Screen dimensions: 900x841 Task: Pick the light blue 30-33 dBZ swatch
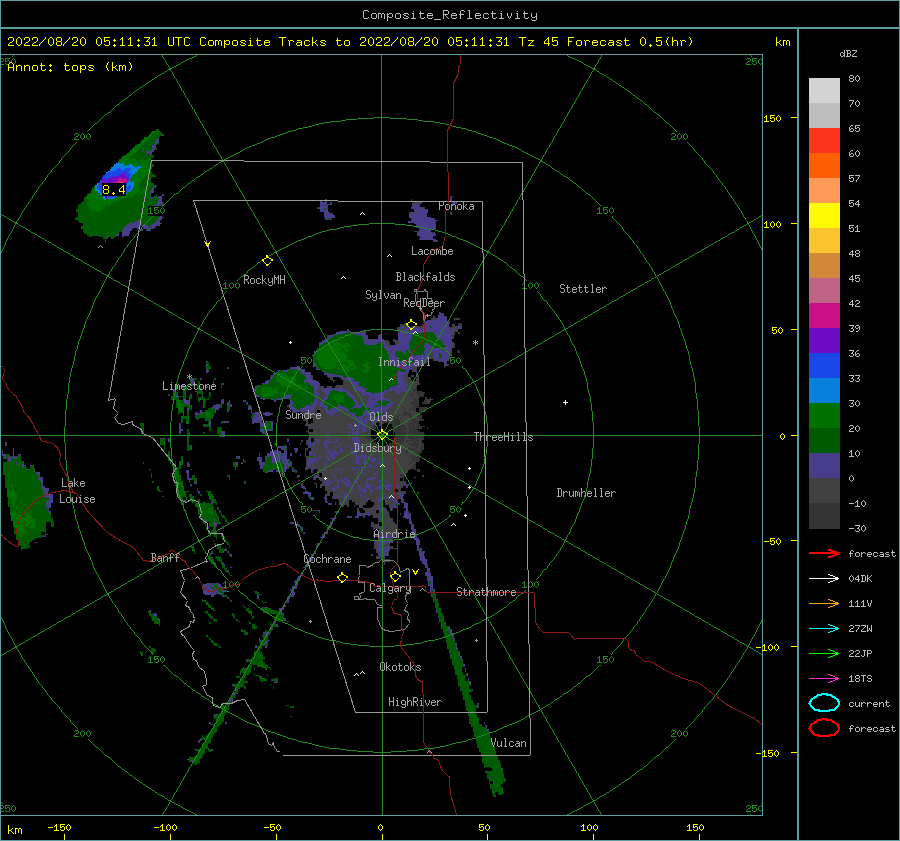(824, 390)
